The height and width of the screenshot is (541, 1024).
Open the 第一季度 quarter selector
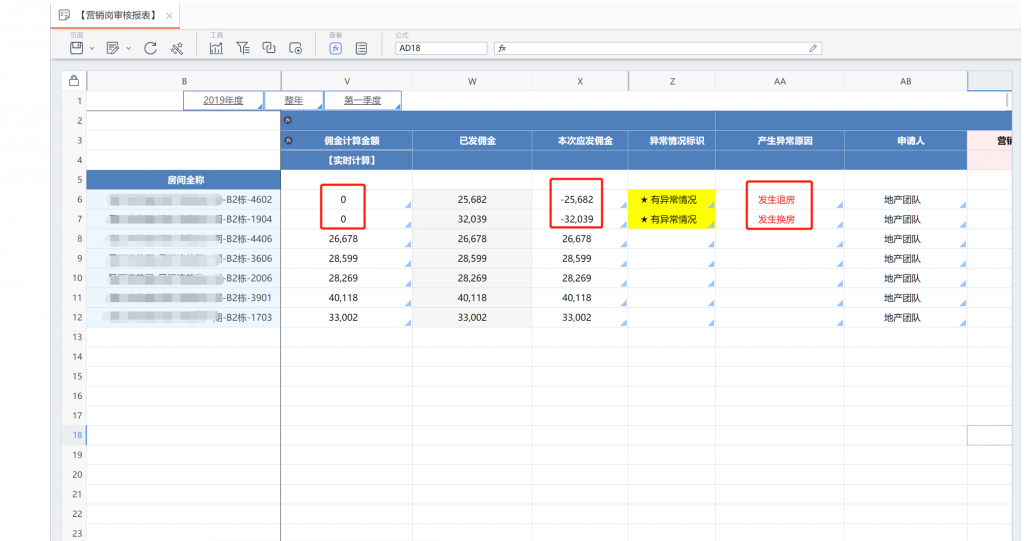pyautogui.click(x=362, y=100)
